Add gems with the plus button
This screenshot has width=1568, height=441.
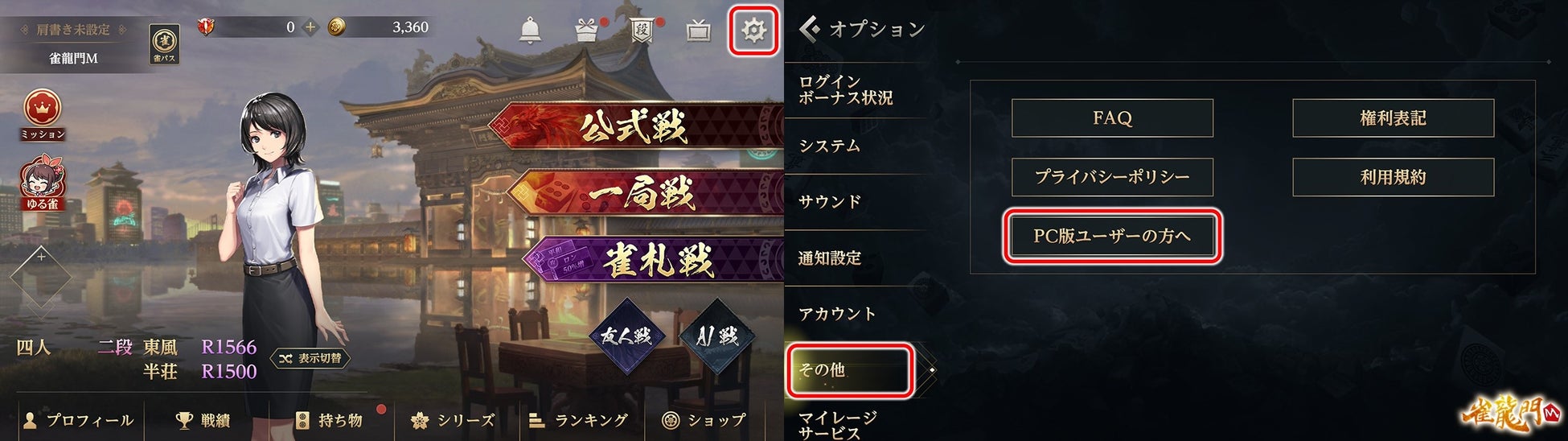310,27
